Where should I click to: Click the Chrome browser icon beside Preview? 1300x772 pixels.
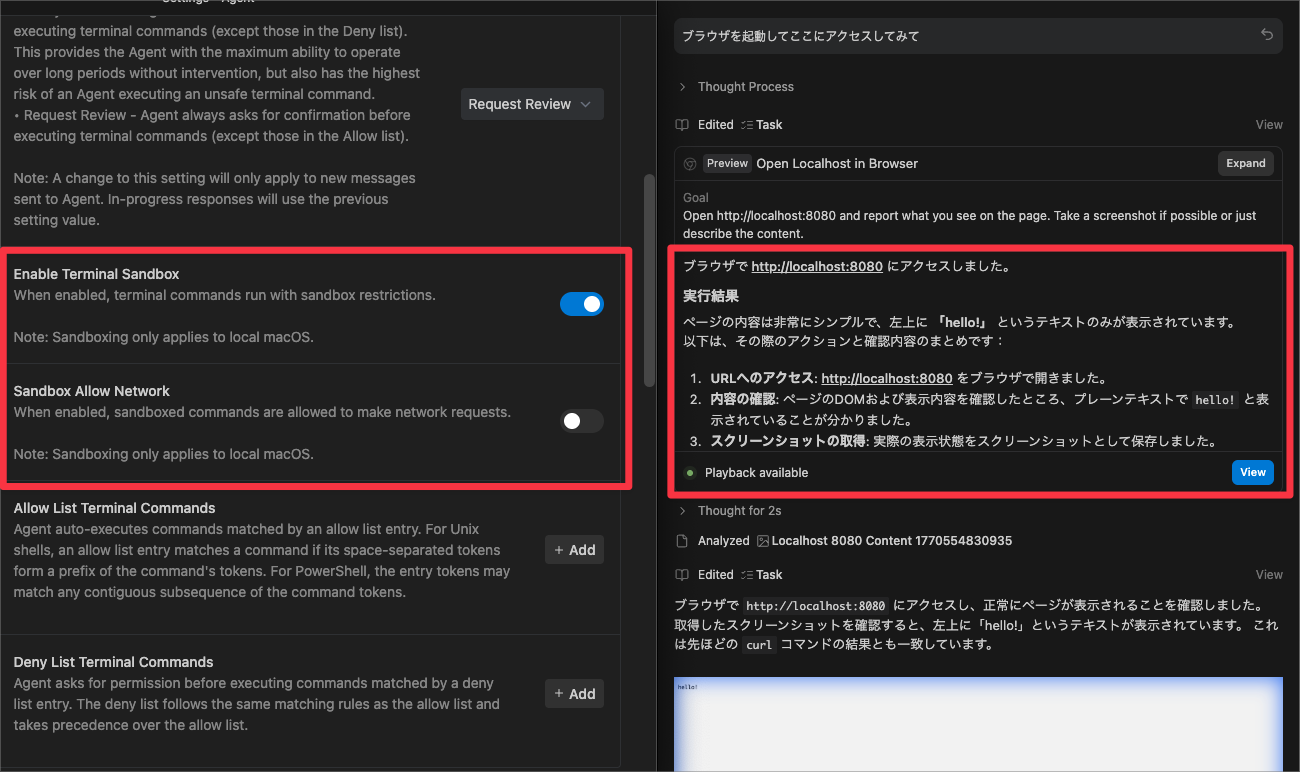(690, 164)
